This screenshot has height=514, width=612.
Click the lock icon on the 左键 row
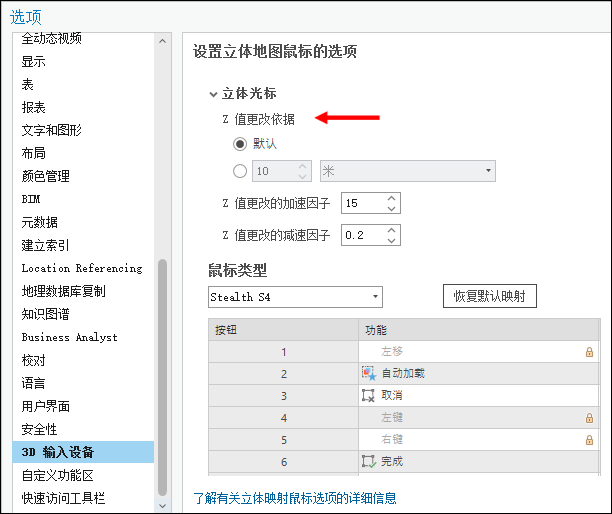pos(589,418)
